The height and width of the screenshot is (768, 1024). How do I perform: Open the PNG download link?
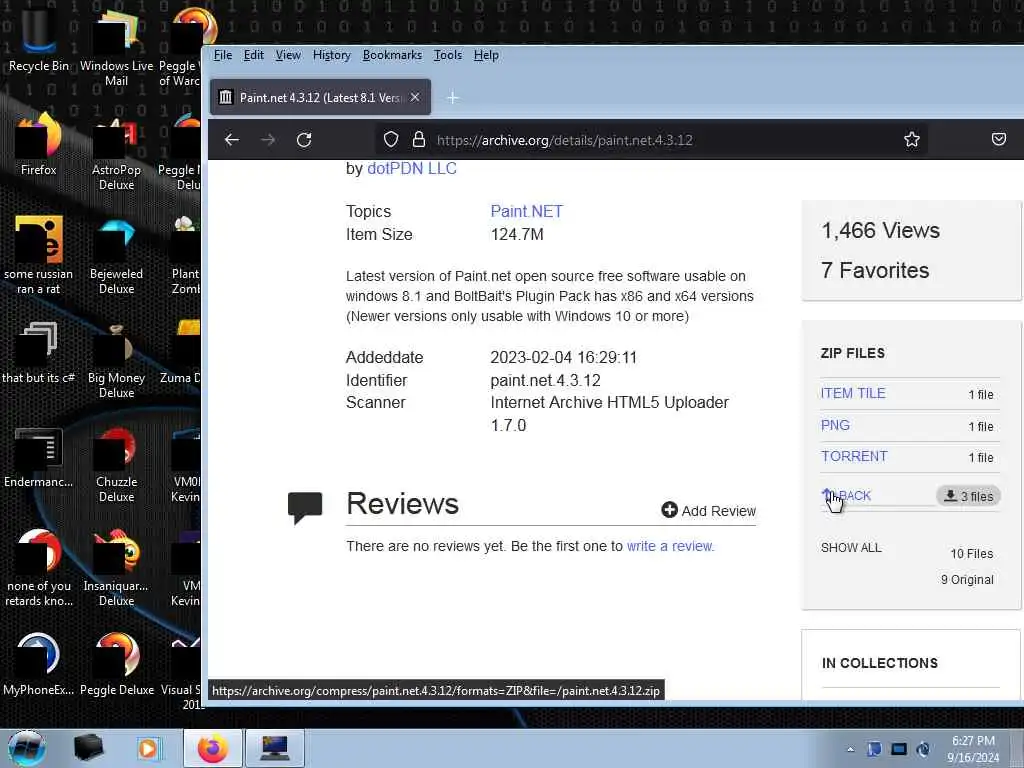[835, 425]
